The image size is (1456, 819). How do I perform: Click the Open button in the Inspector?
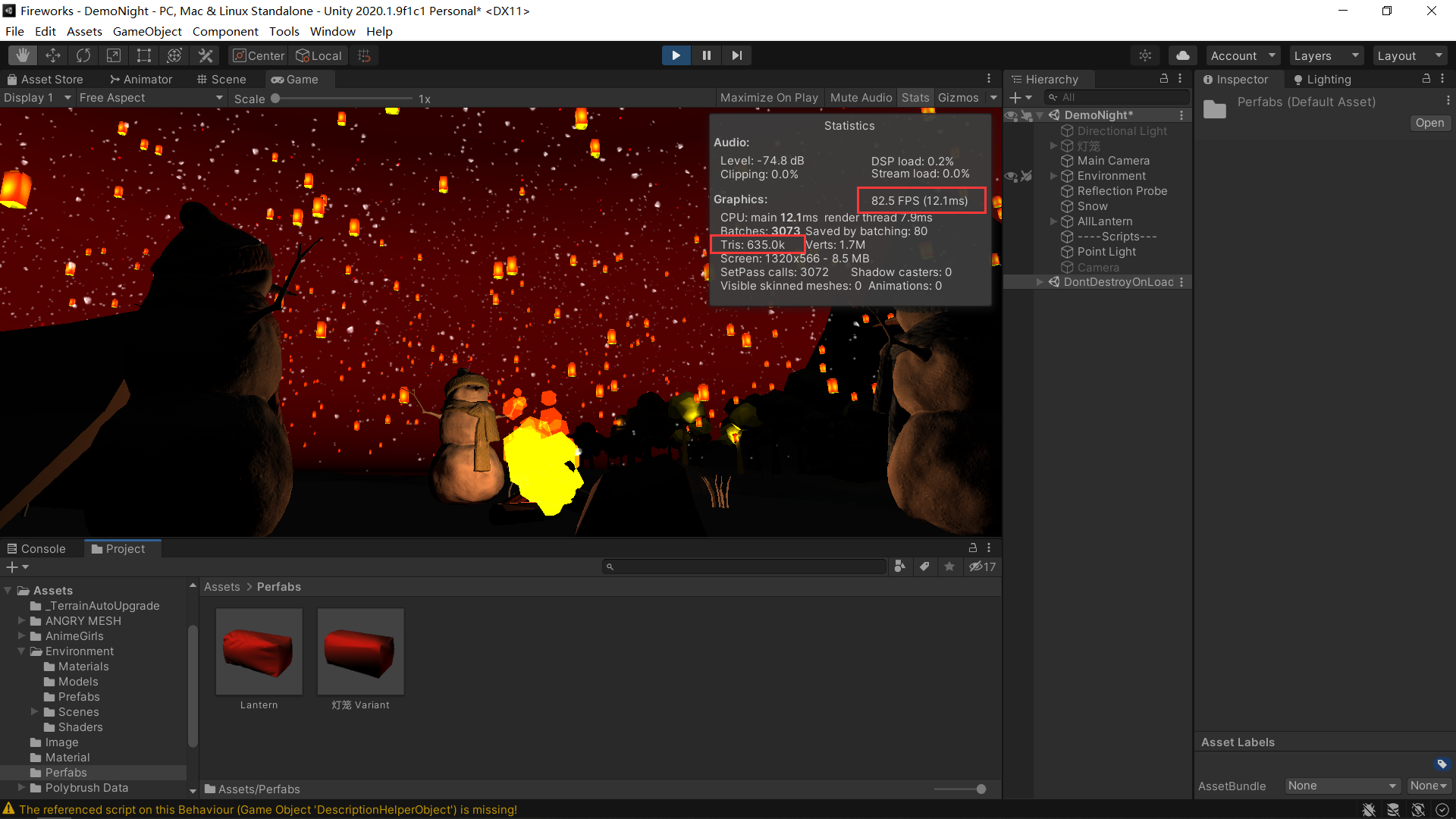tap(1429, 122)
